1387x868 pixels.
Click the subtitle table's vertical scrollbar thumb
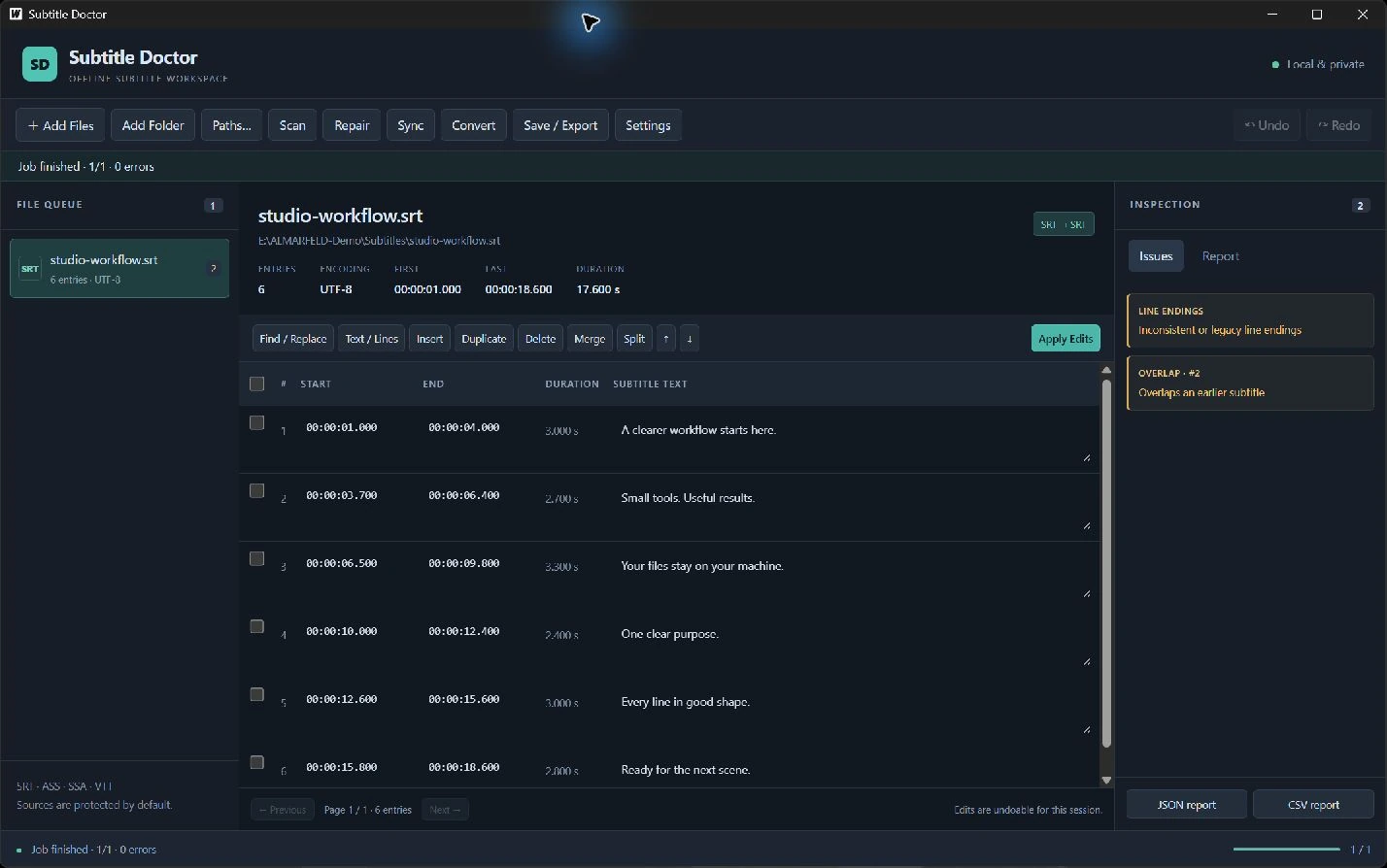[x=1106, y=563]
